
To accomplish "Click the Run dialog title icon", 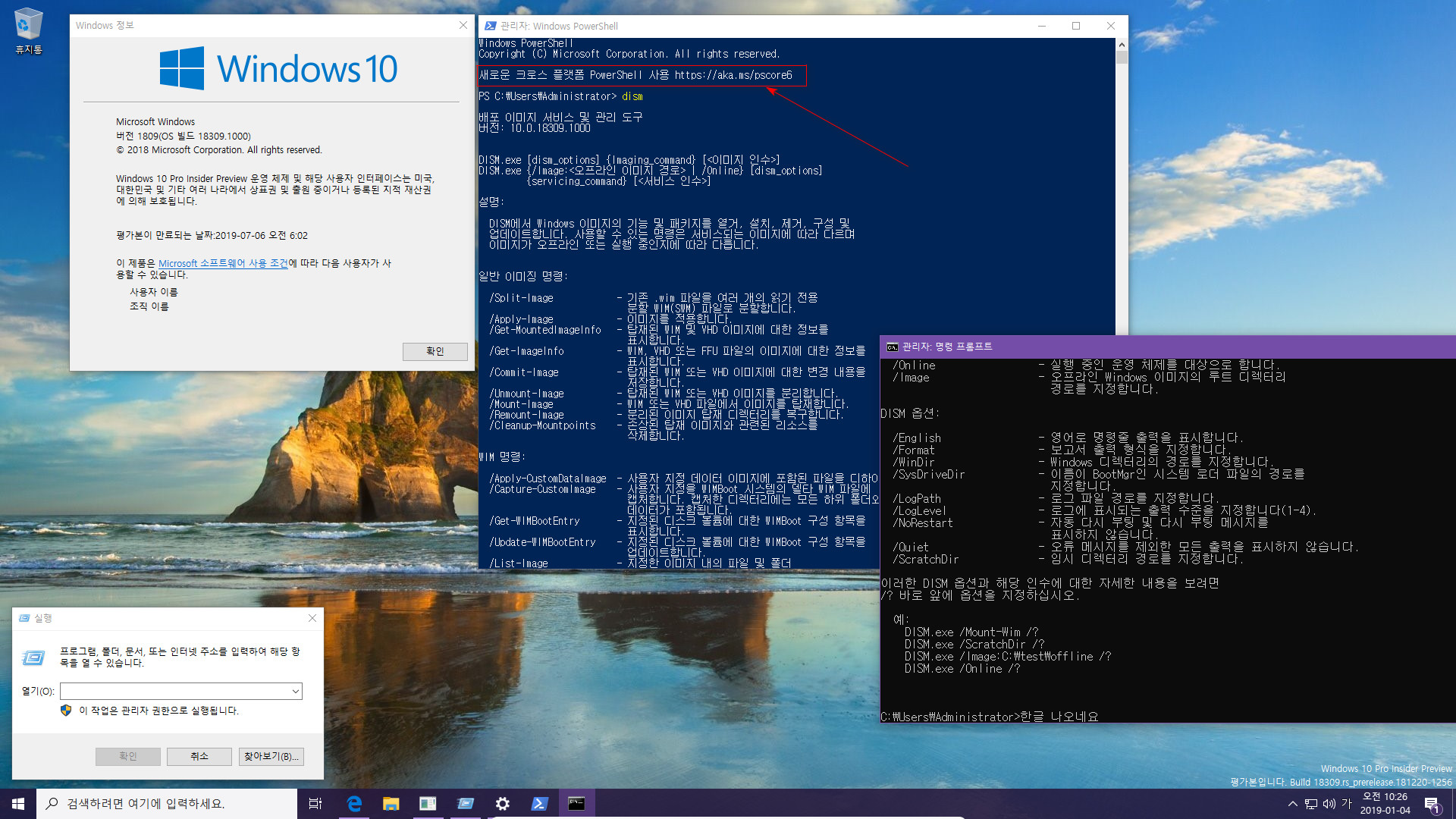I will click(x=24, y=618).
